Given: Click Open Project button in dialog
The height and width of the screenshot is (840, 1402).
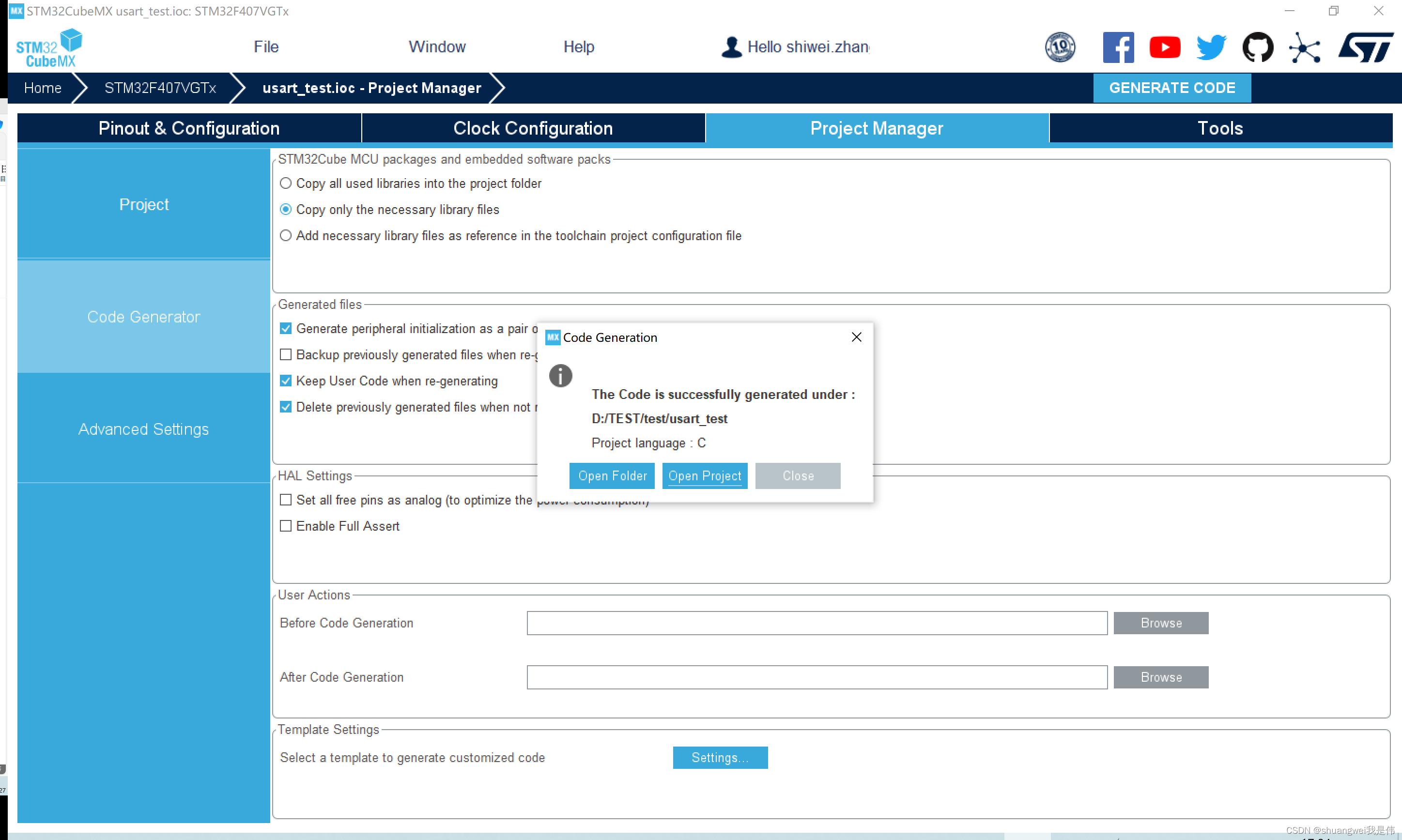Looking at the screenshot, I should (x=704, y=475).
